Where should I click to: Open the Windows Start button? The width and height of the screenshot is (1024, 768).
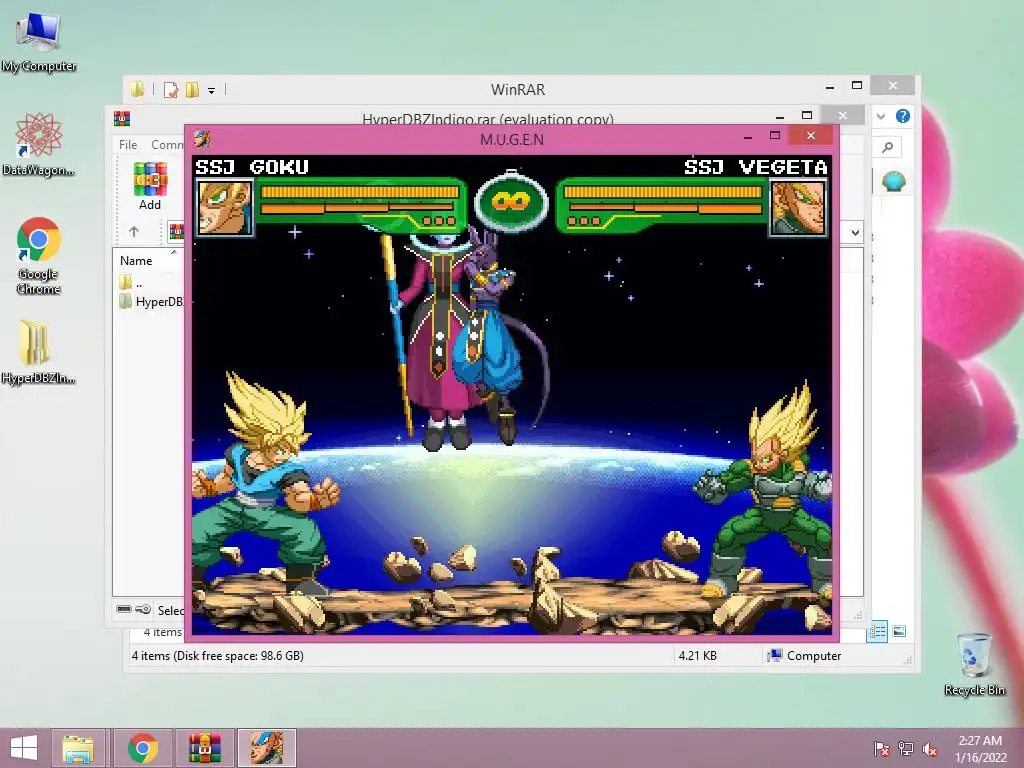(24, 748)
